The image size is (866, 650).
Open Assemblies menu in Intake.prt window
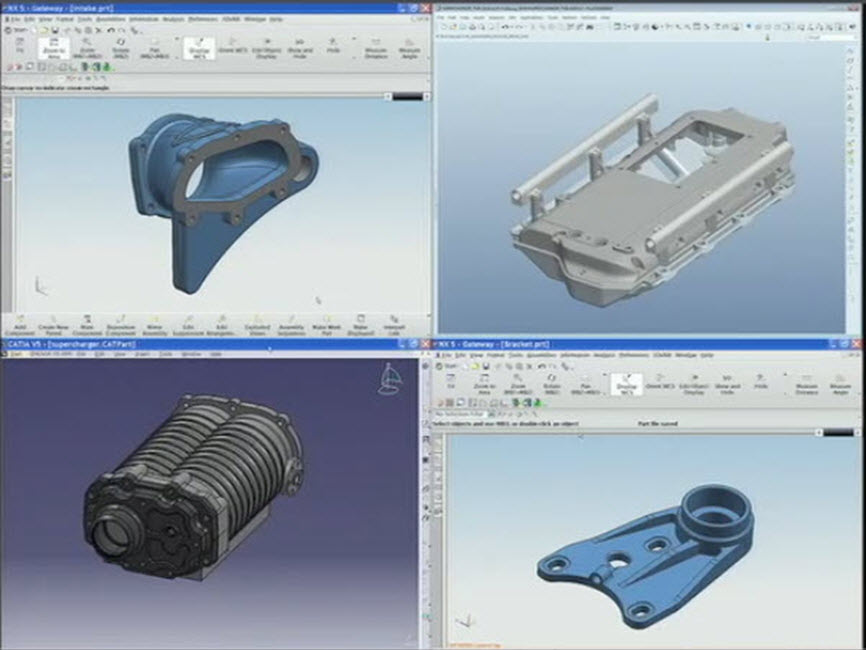110,19
